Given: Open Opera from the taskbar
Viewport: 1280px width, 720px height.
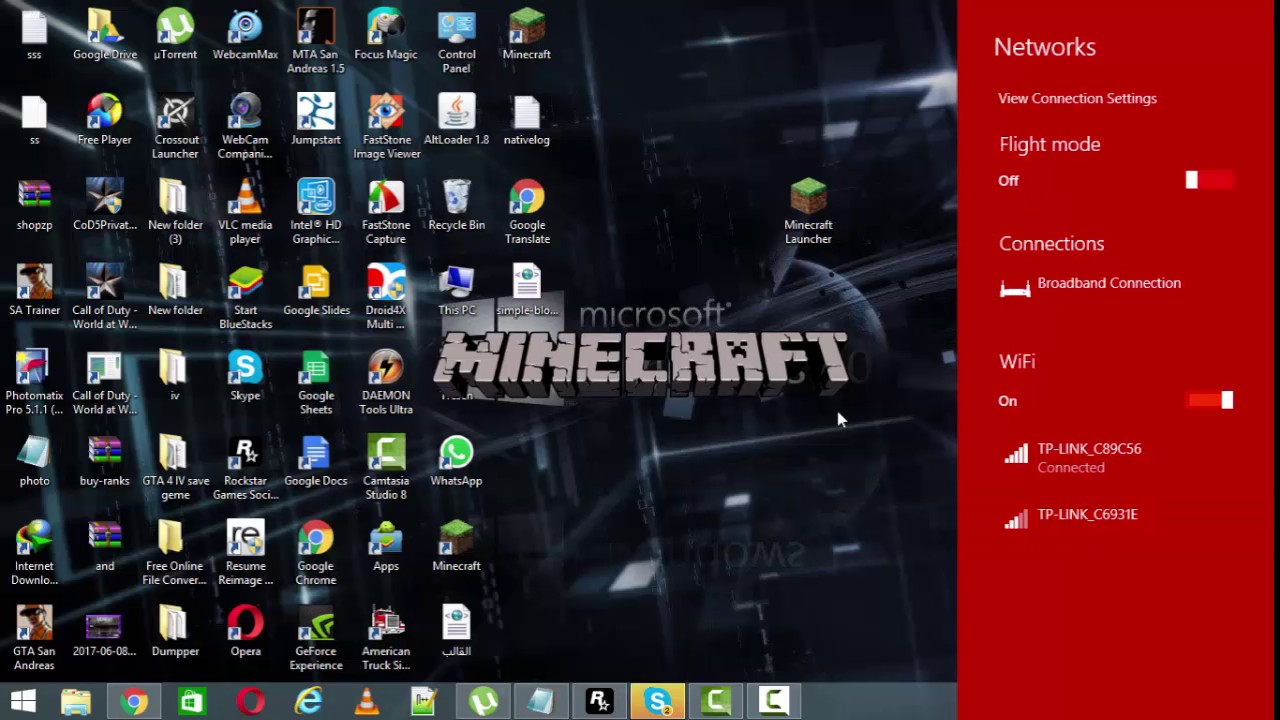Looking at the screenshot, I should point(250,702).
